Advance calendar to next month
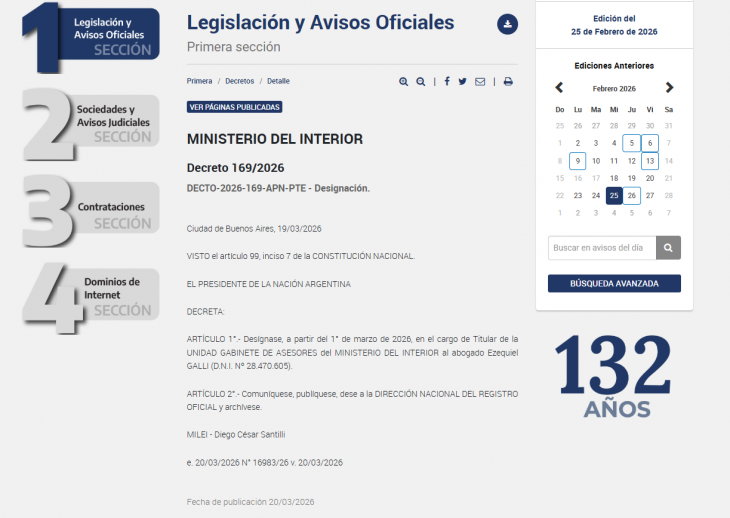 click(x=669, y=88)
